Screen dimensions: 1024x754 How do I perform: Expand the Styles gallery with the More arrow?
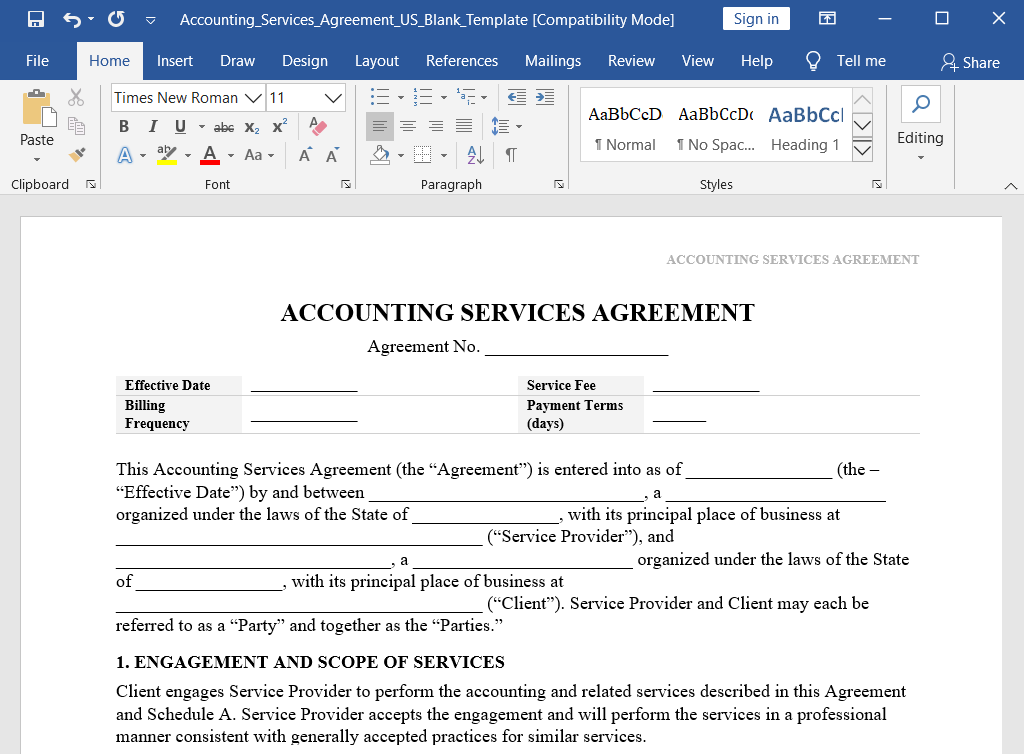(x=863, y=150)
